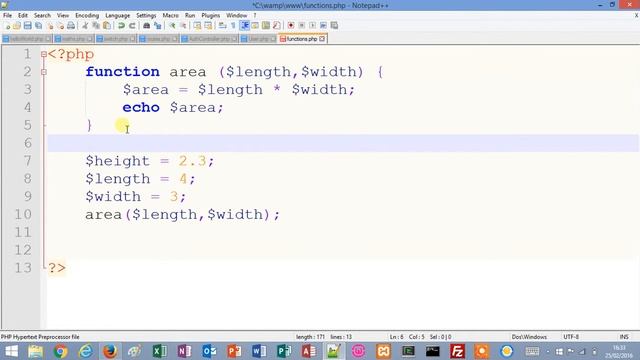Click the INS insert mode indicator
Viewport: 640px width, 360px height.
pyautogui.click(x=624, y=337)
